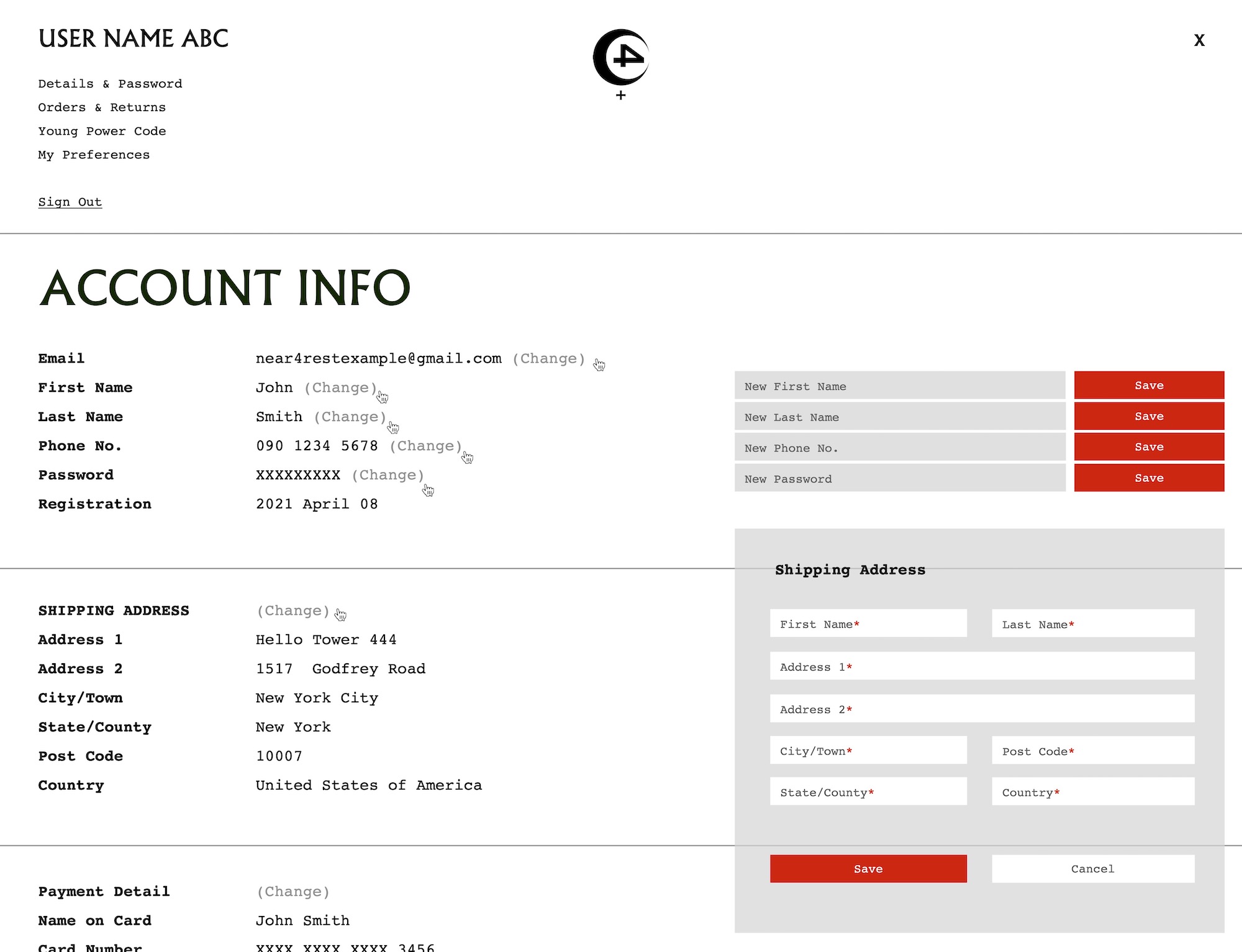Open My Preferences section
This screenshot has width=1242, height=952.
[94, 155]
